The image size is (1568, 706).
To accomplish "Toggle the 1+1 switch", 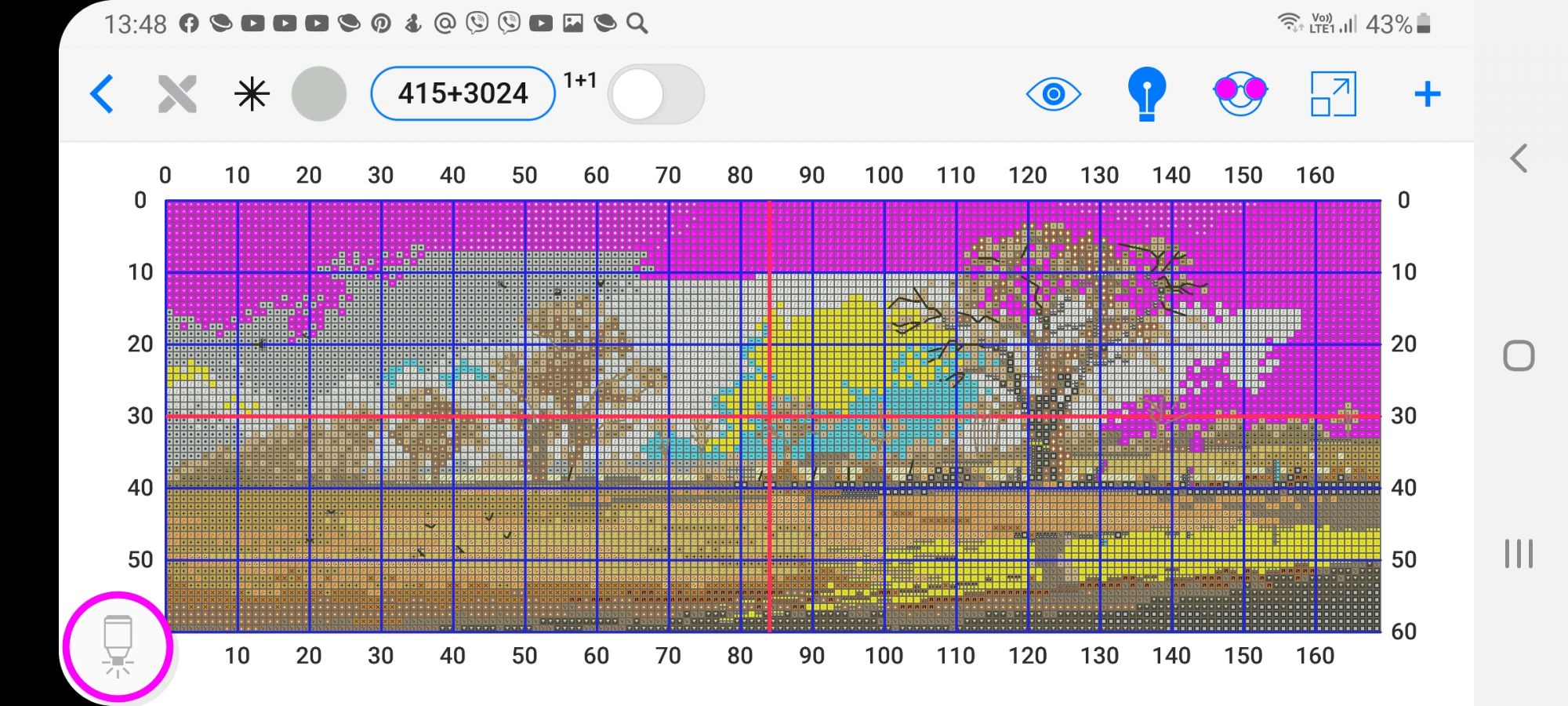I will click(x=656, y=94).
